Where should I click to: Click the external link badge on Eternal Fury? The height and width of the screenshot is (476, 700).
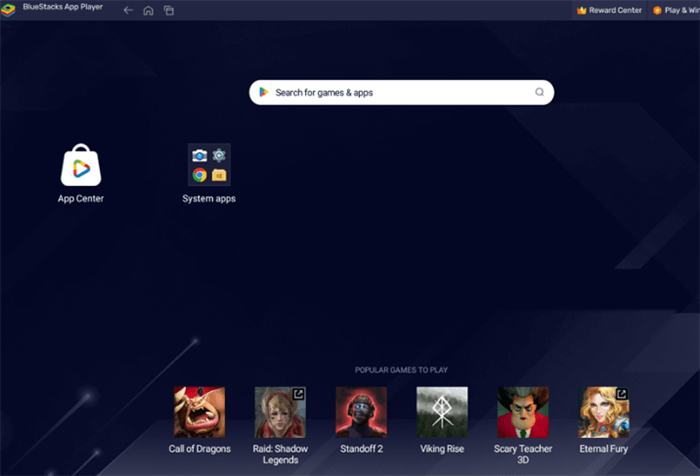(621, 394)
